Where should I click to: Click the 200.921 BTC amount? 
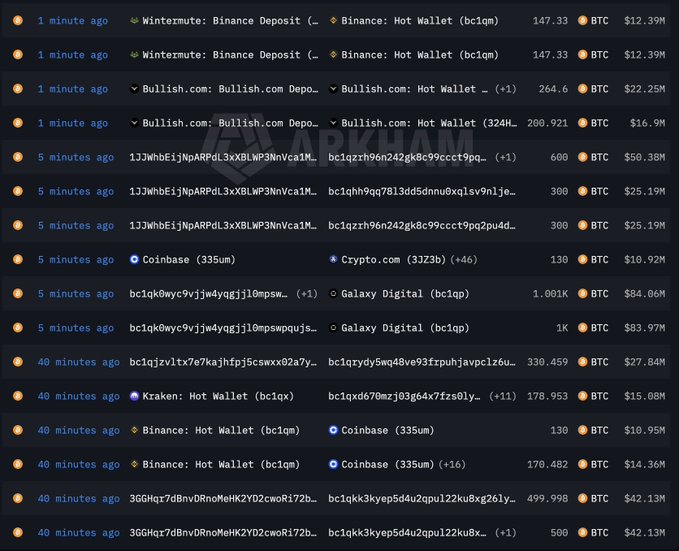547,123
